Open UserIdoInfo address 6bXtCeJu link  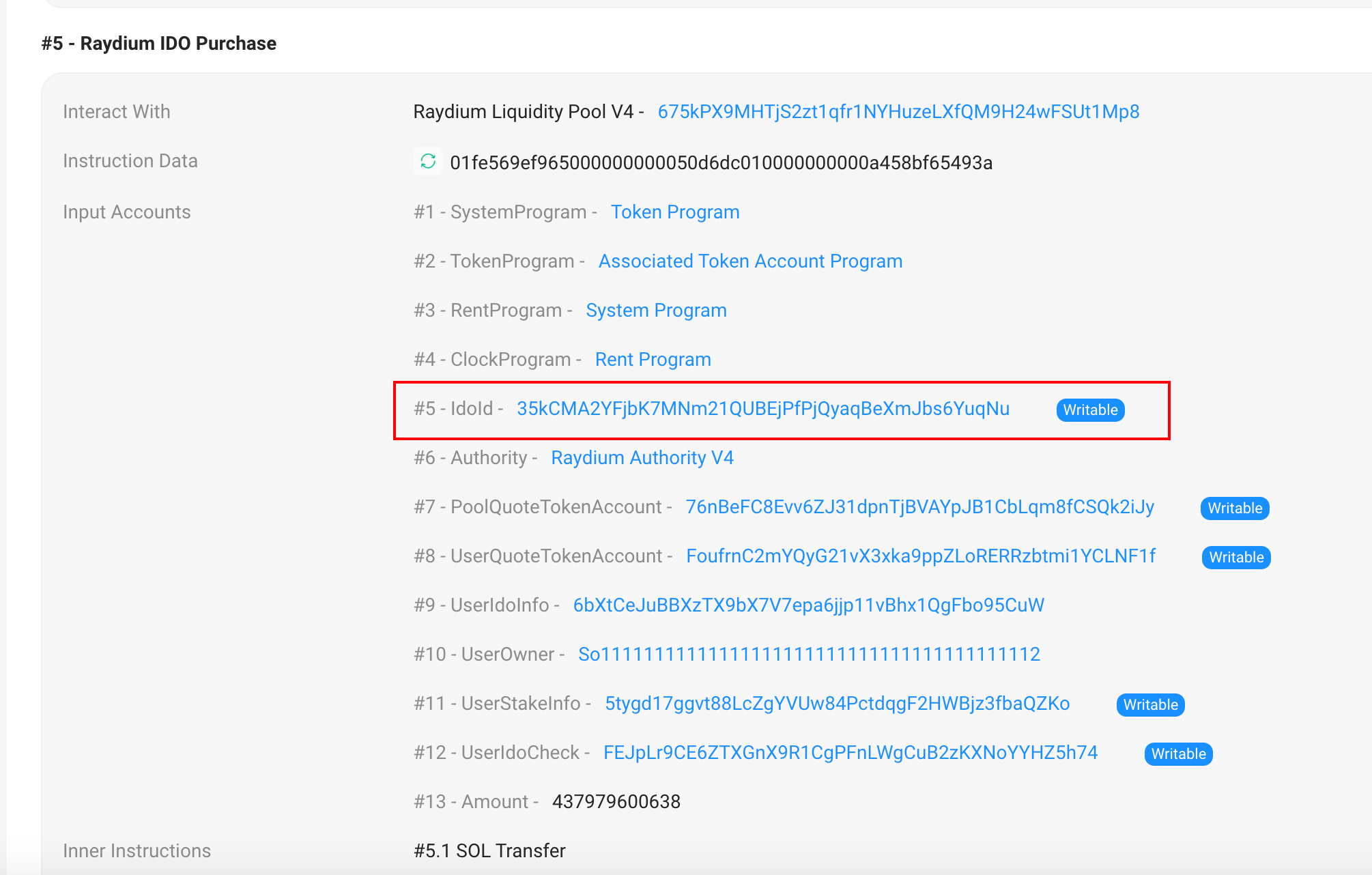pyautogui.click(x=808, y=605)
